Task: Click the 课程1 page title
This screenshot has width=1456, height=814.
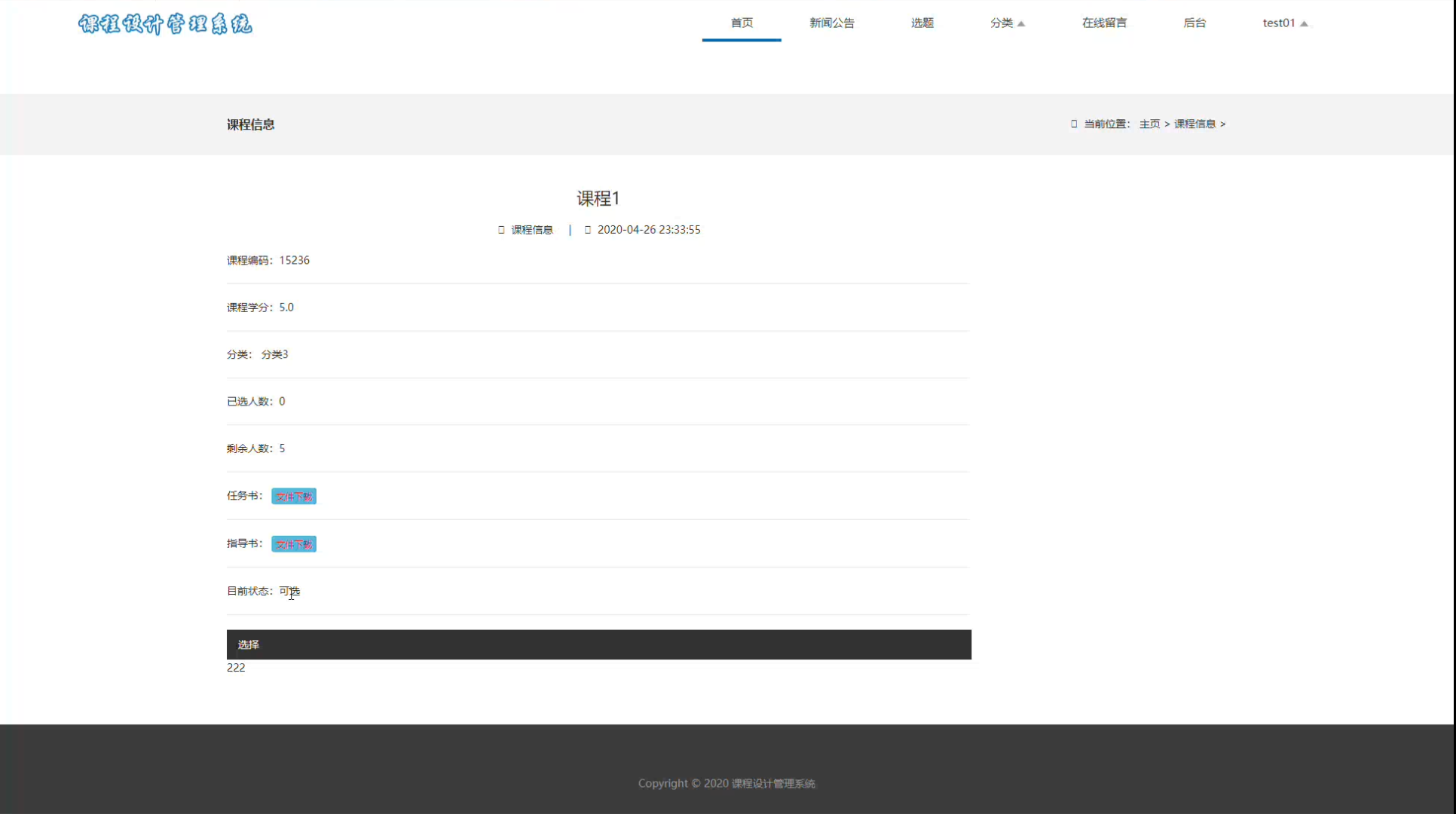Action: pos(598,198)
